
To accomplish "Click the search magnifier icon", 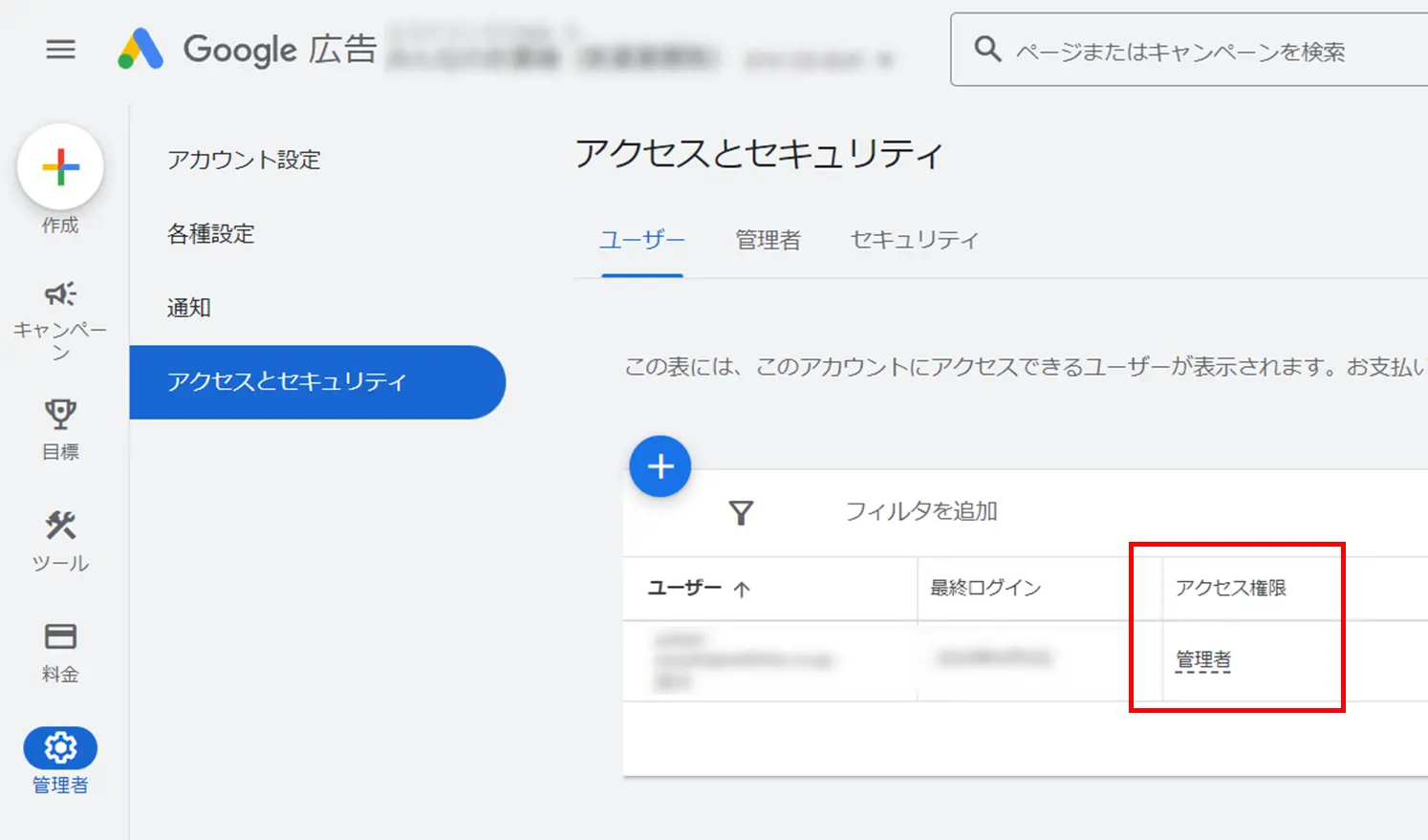I will tap(987, 50).
